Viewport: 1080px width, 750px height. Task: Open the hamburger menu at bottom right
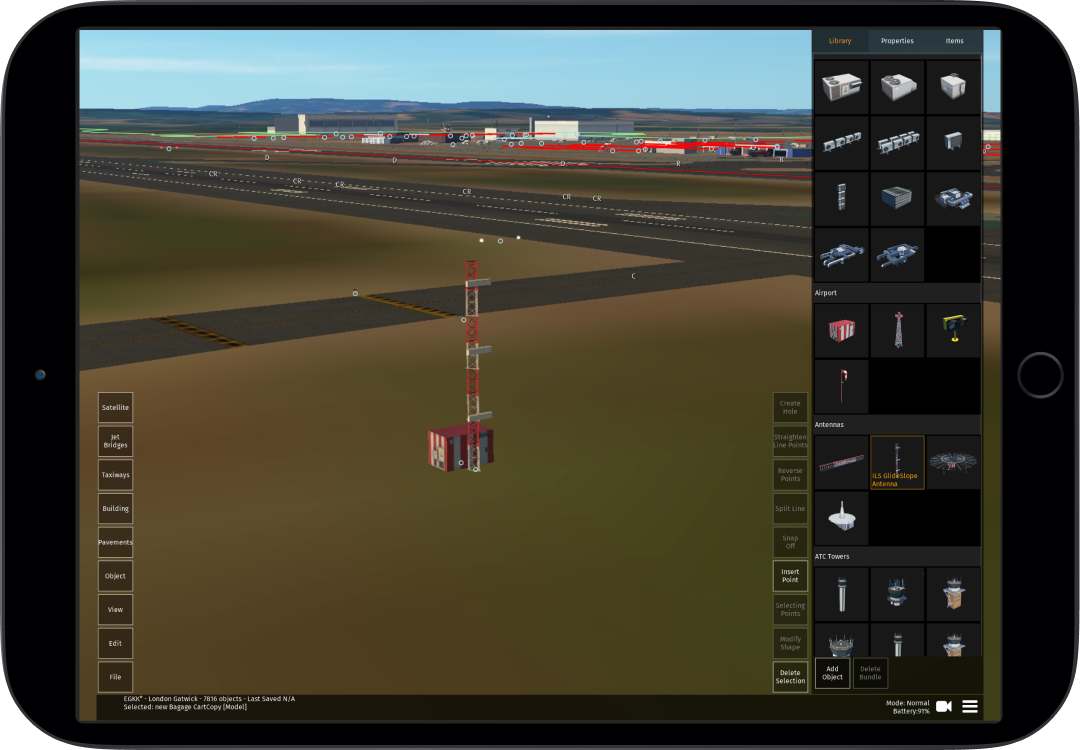pyautogui.click(x=970, y=706)
